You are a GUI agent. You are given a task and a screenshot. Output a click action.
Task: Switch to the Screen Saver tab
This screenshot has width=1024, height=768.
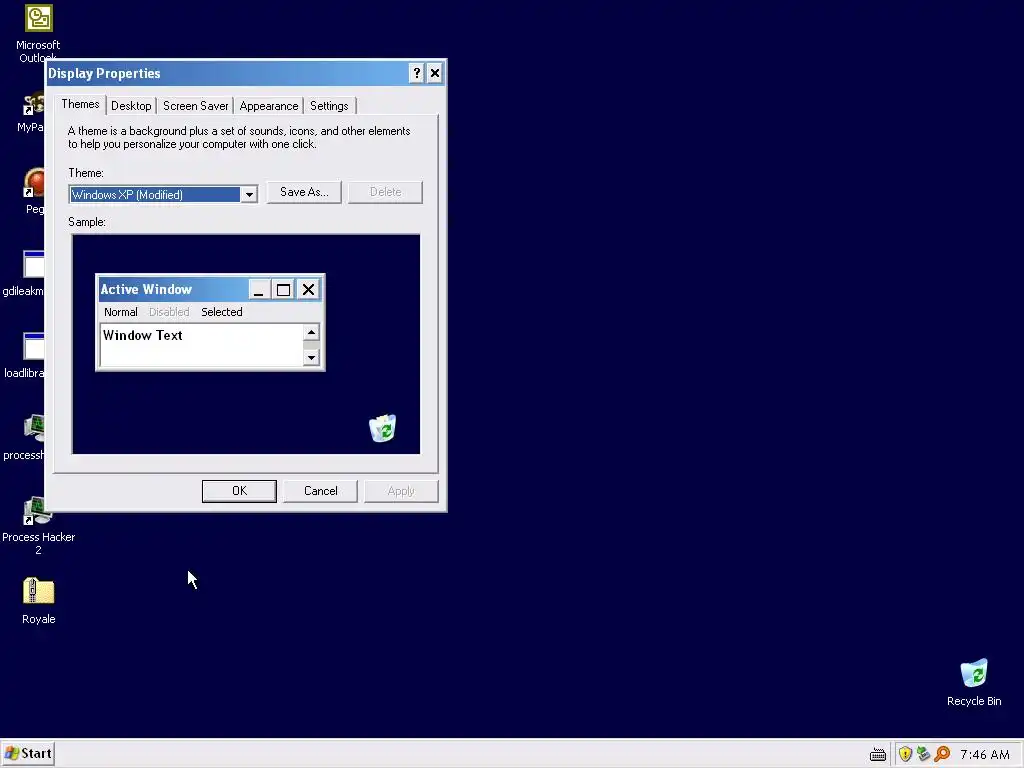pos(195,106)
